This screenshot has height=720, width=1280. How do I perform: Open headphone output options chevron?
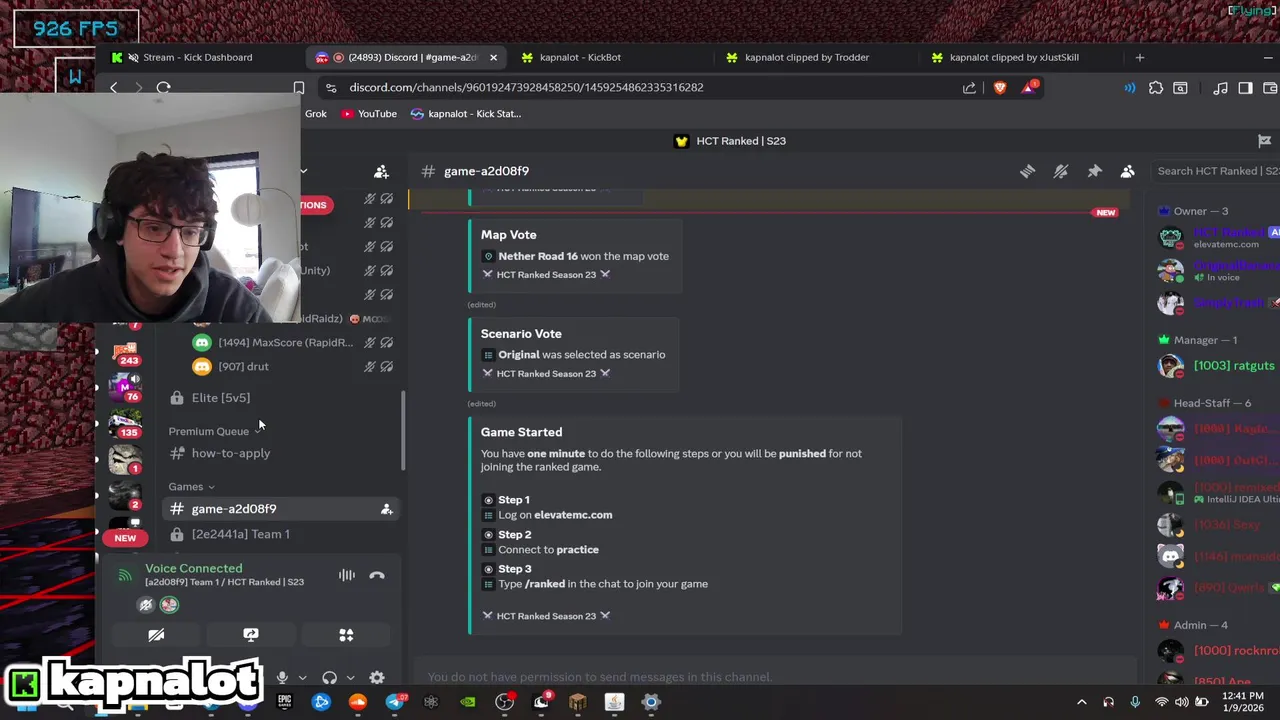350,678
